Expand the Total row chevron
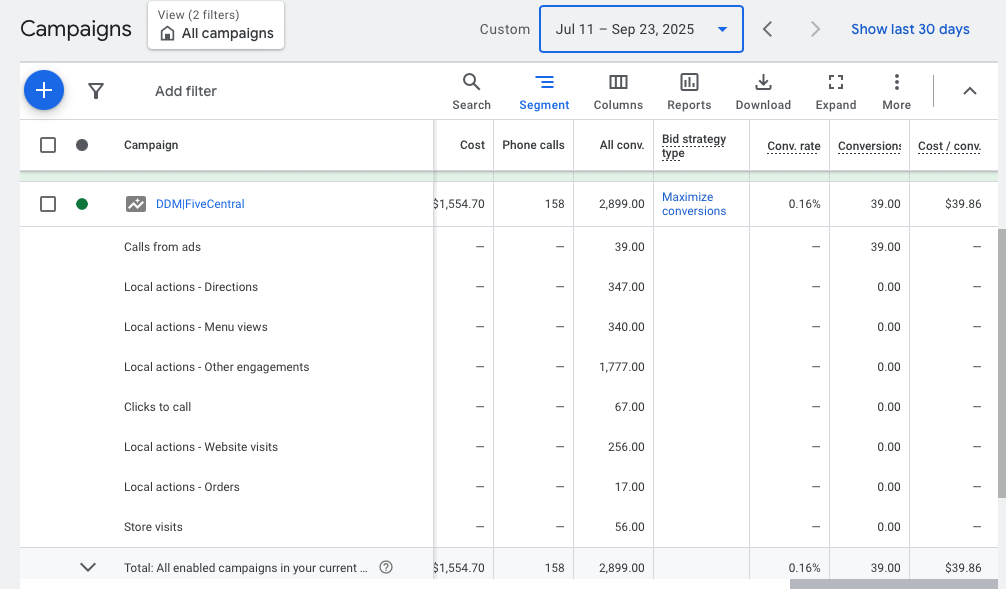The width and height of the screenshot is (1006, 589). [88, 567]
